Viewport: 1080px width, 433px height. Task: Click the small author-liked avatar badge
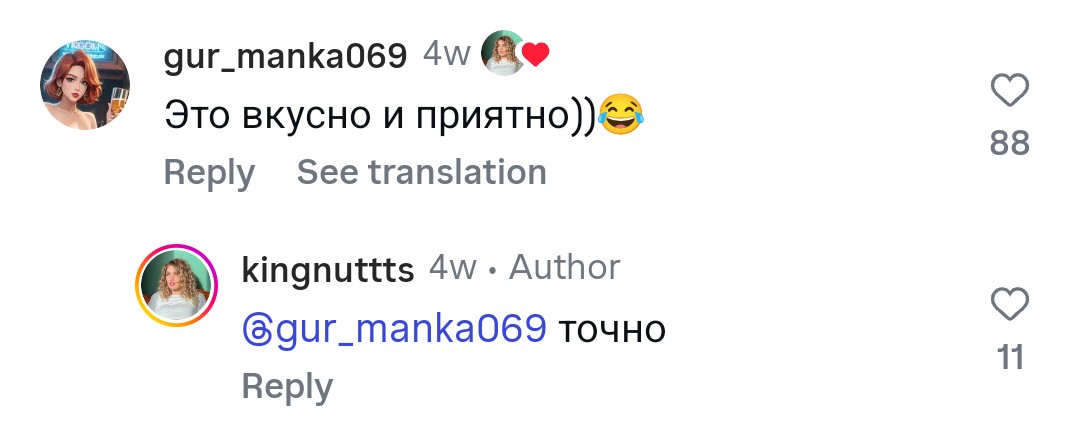point(505,54)
